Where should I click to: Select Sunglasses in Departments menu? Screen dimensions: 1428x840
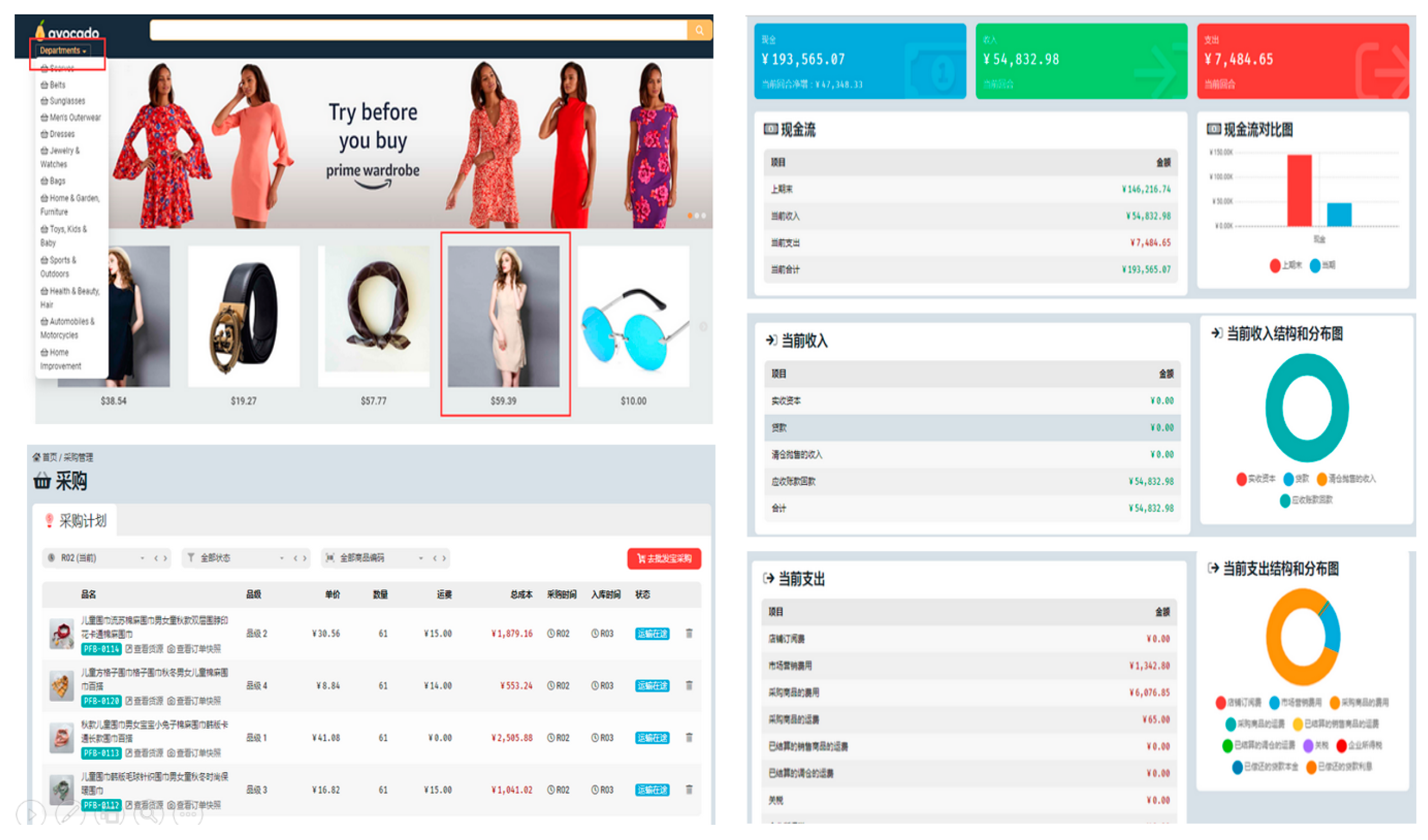tap(66, 101)
